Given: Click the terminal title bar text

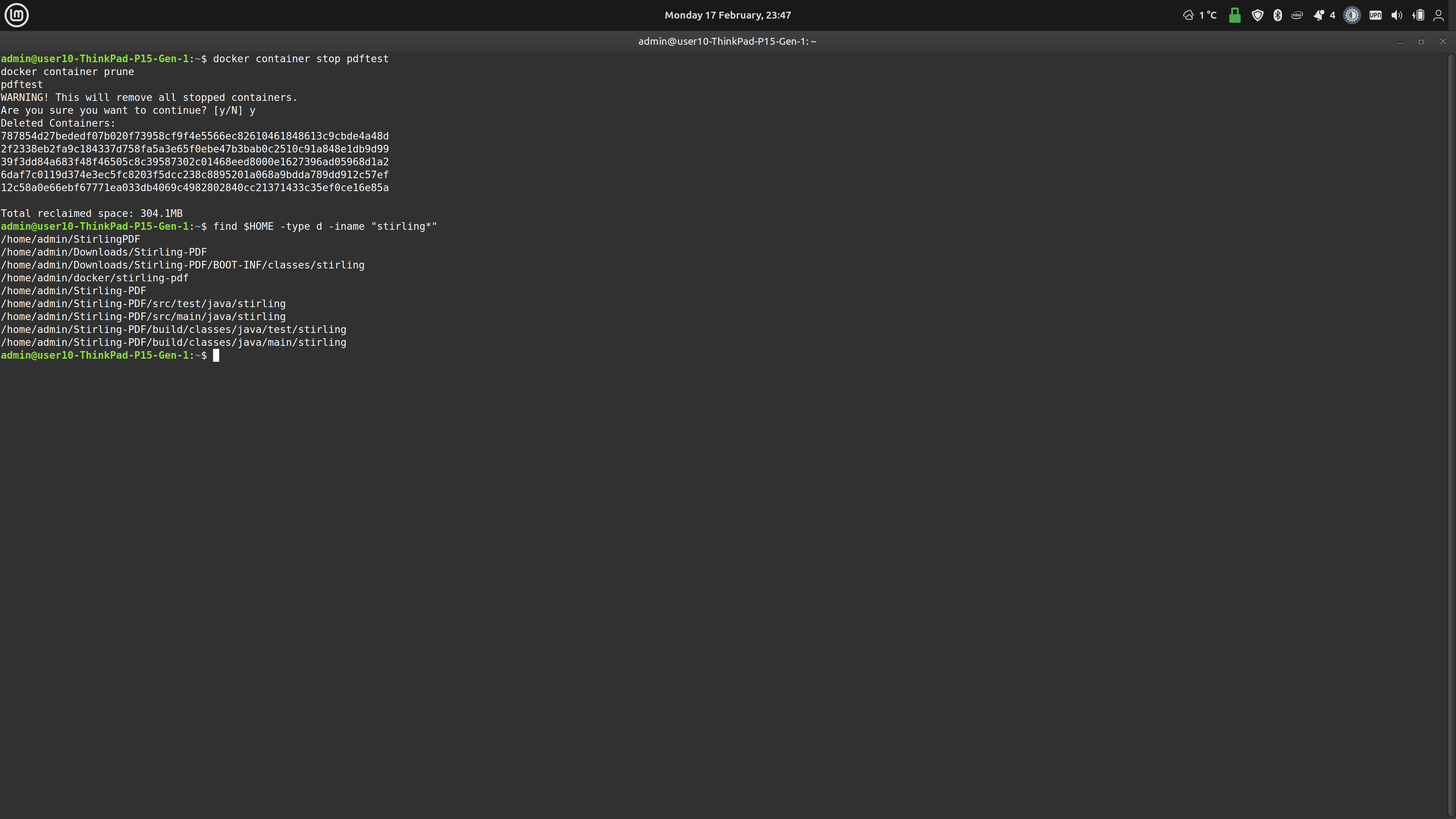Looking at the screenshot, I should [728, 41].
